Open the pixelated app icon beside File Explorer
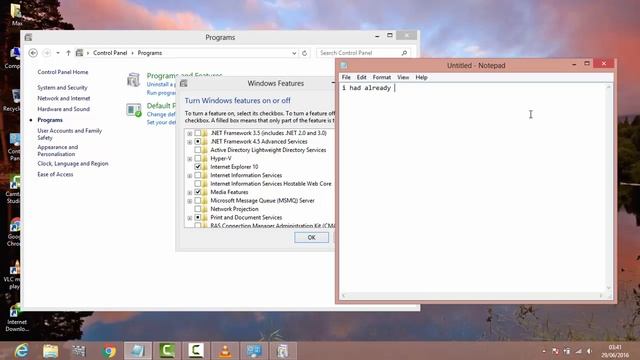The width and height of the screenshot is (640, 360). [x=79, y=351]
